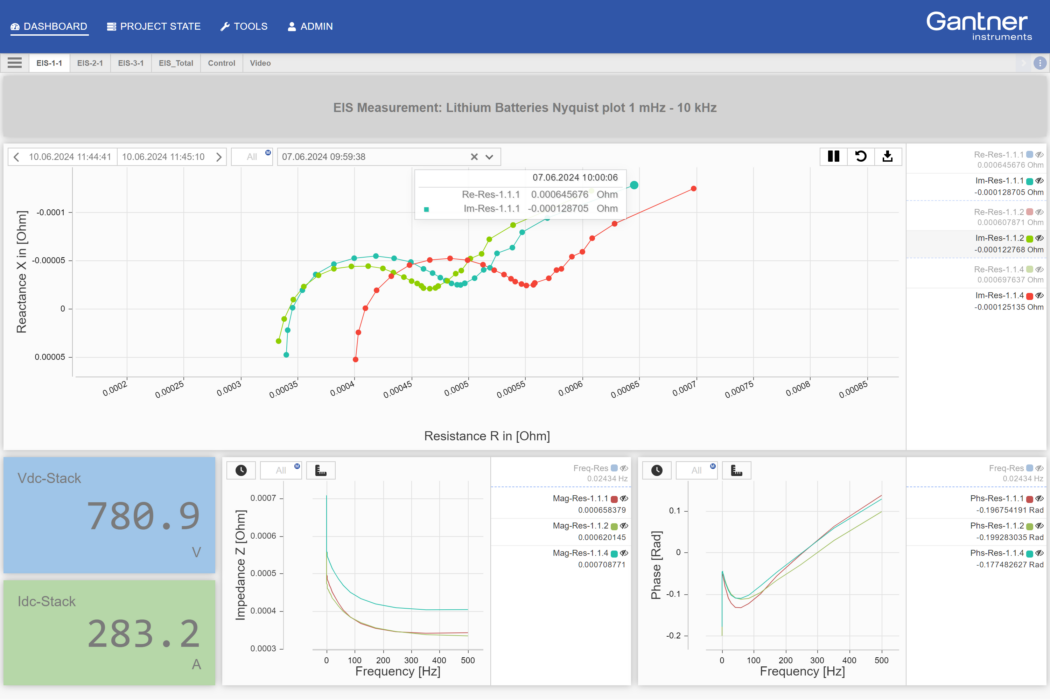The height and width of the screenshot is (700, 1050).
Task: Click the clock icon on Impedance chart
Action: (241, 470)
